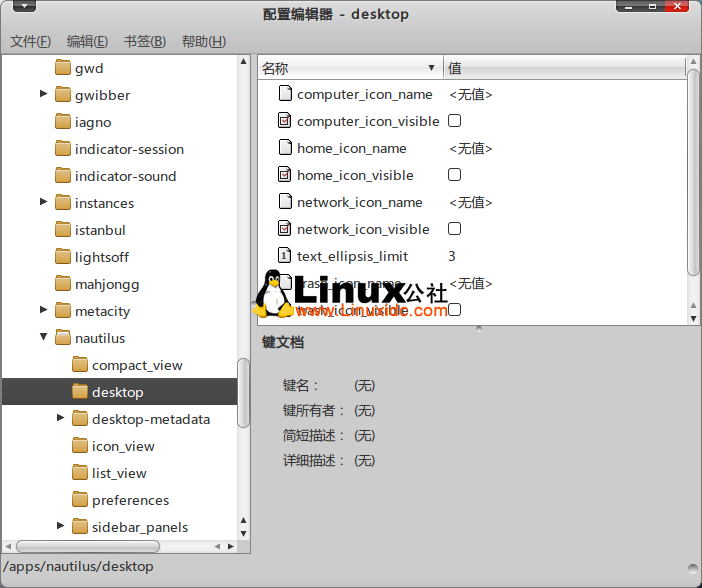
Task: Open the 文件(F) menu
Action: [x=30, y=42]
